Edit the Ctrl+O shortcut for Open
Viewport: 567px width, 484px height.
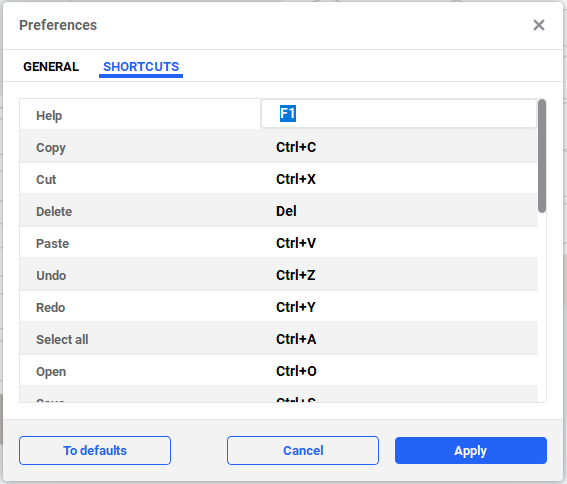(x=296, y=371)
